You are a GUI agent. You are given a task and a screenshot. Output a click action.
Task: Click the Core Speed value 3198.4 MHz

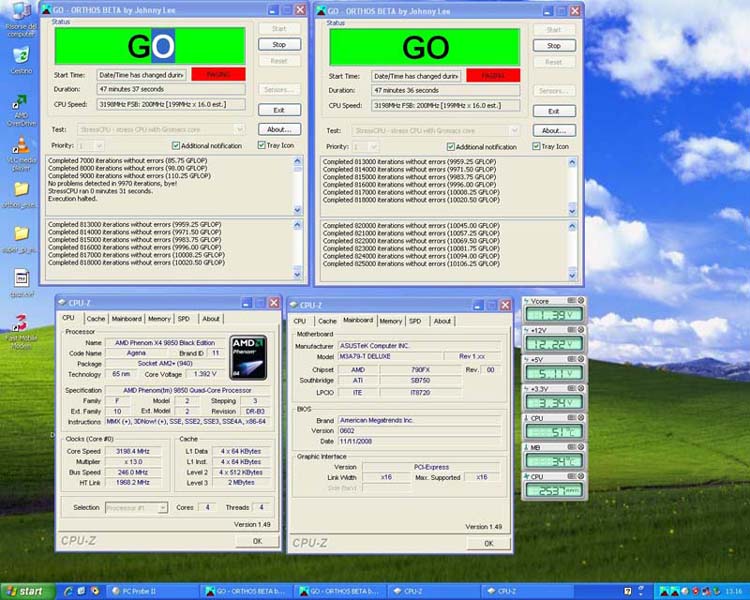coord(133,451)
